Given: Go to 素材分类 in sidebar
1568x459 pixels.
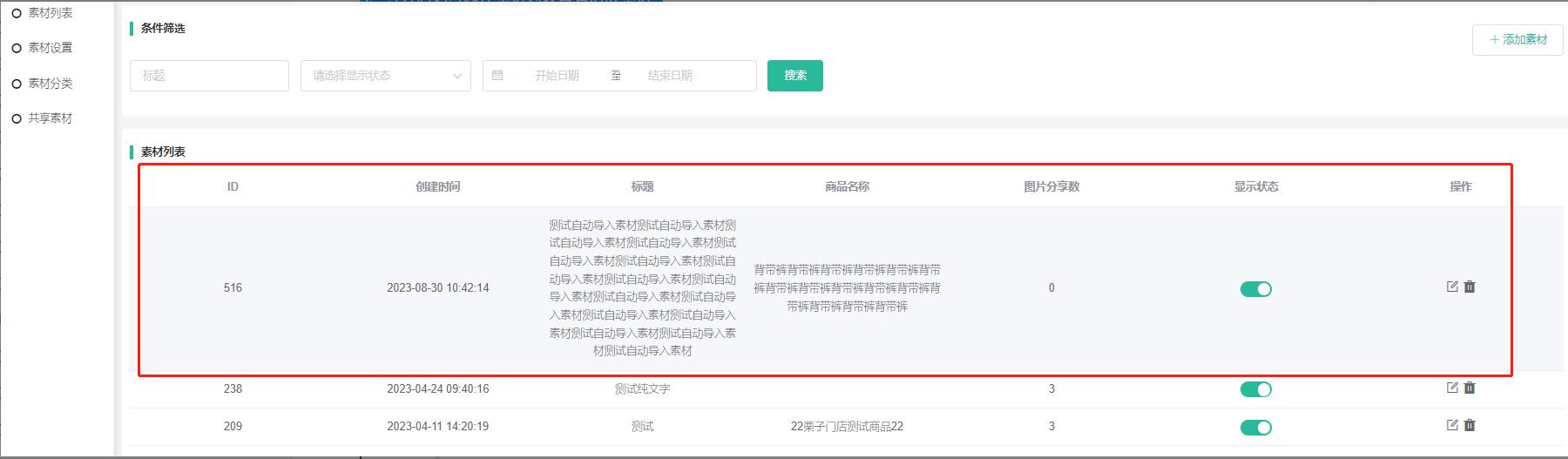Looking at the screenshot, I should [x=51, y=84].
